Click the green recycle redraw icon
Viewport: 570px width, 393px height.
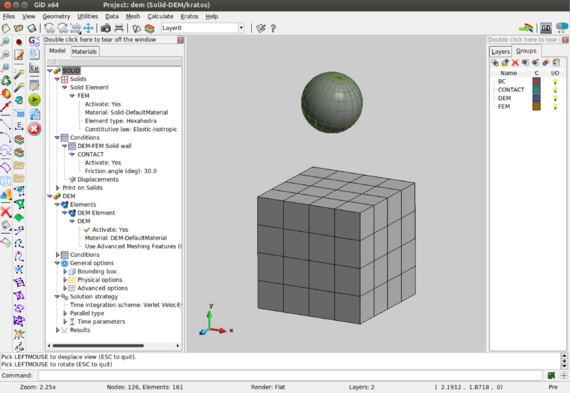point(5,80)
